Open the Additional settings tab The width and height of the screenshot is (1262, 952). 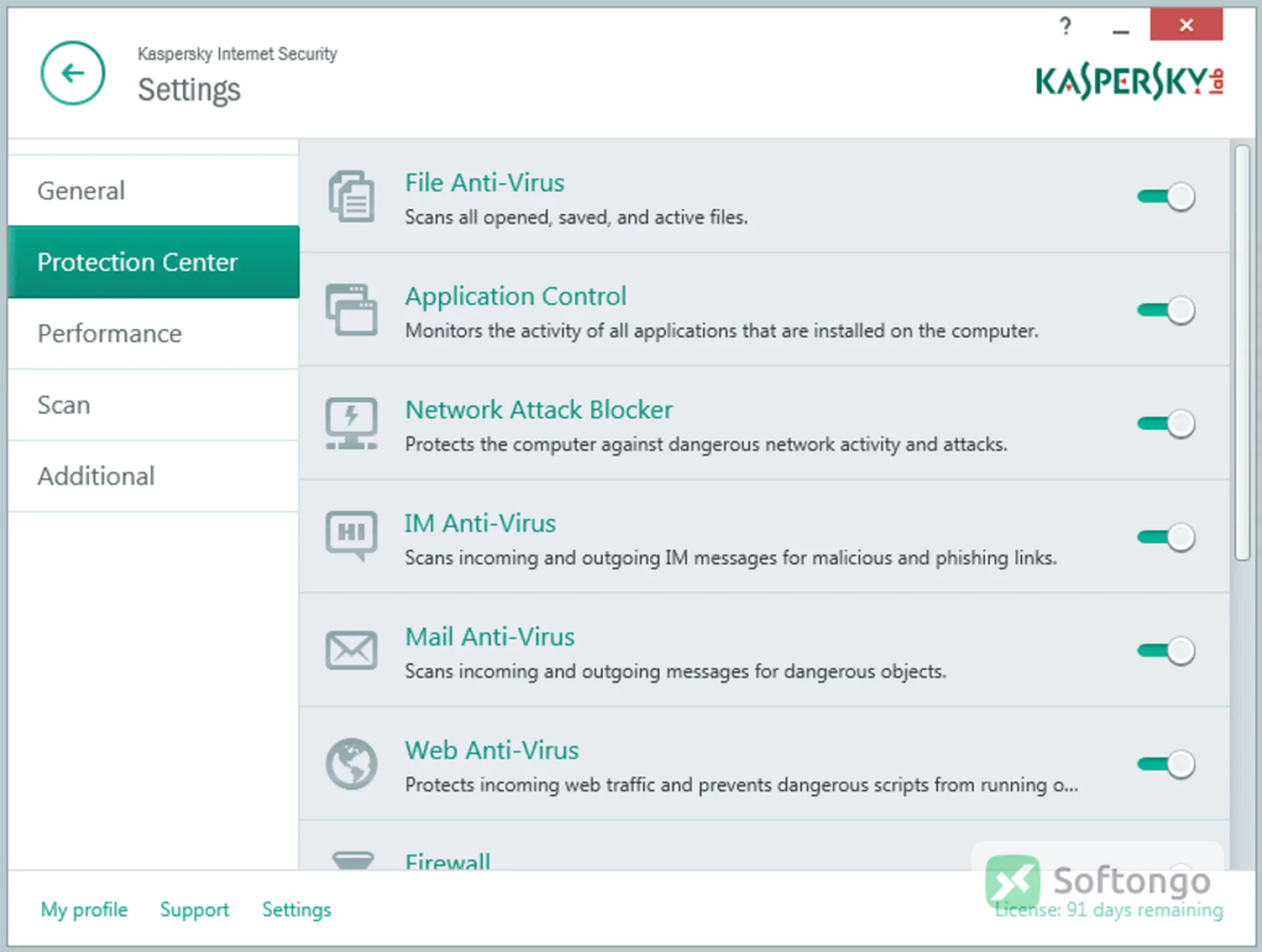click(153, 476)
